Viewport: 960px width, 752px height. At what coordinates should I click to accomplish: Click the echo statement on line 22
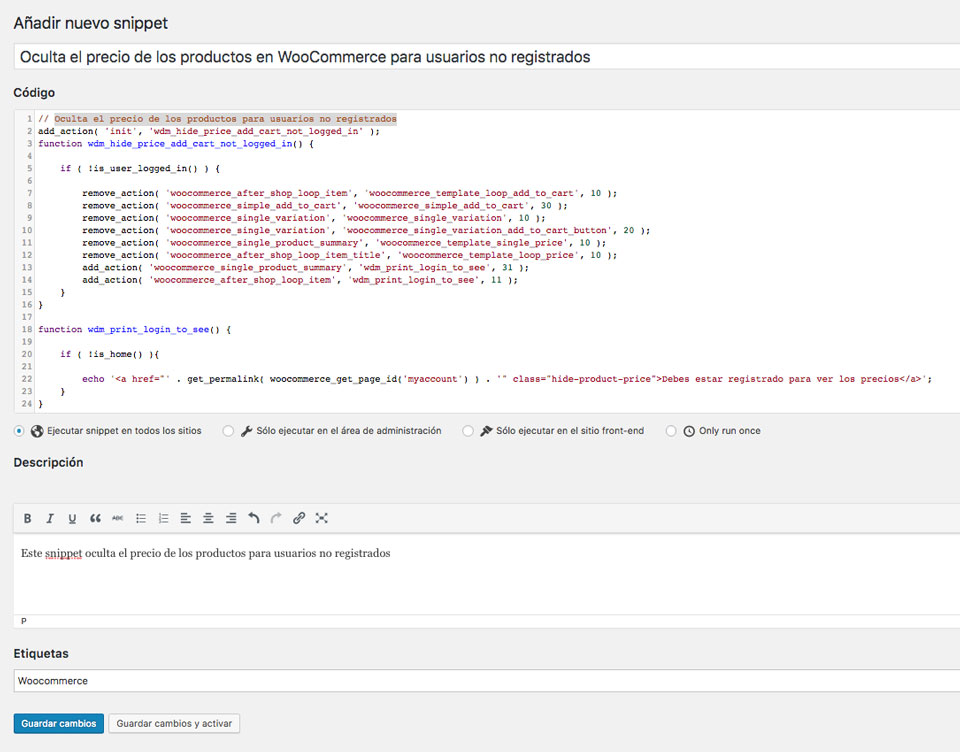[x=507, y=379]
